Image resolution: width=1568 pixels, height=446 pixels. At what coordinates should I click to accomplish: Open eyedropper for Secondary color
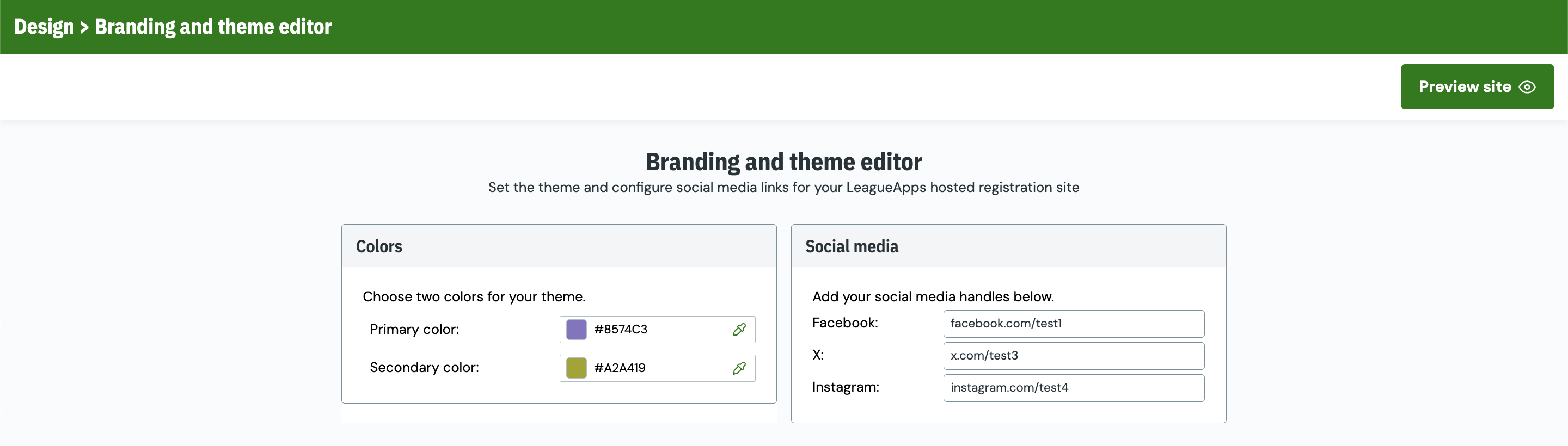739,368
